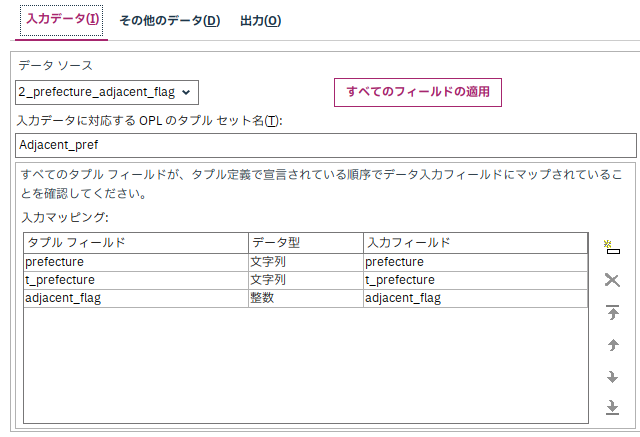Open the data source dropdown 2_prefecture_adjacent_flag
This screenshot has width=640, height=437.
pos(107,93)
